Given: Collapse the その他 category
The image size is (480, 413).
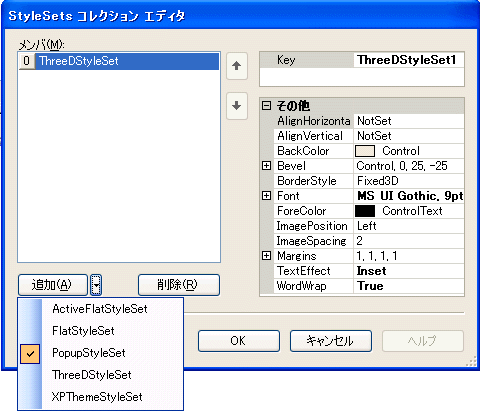Looking at the screenshot, I should [x=266, y=106].
